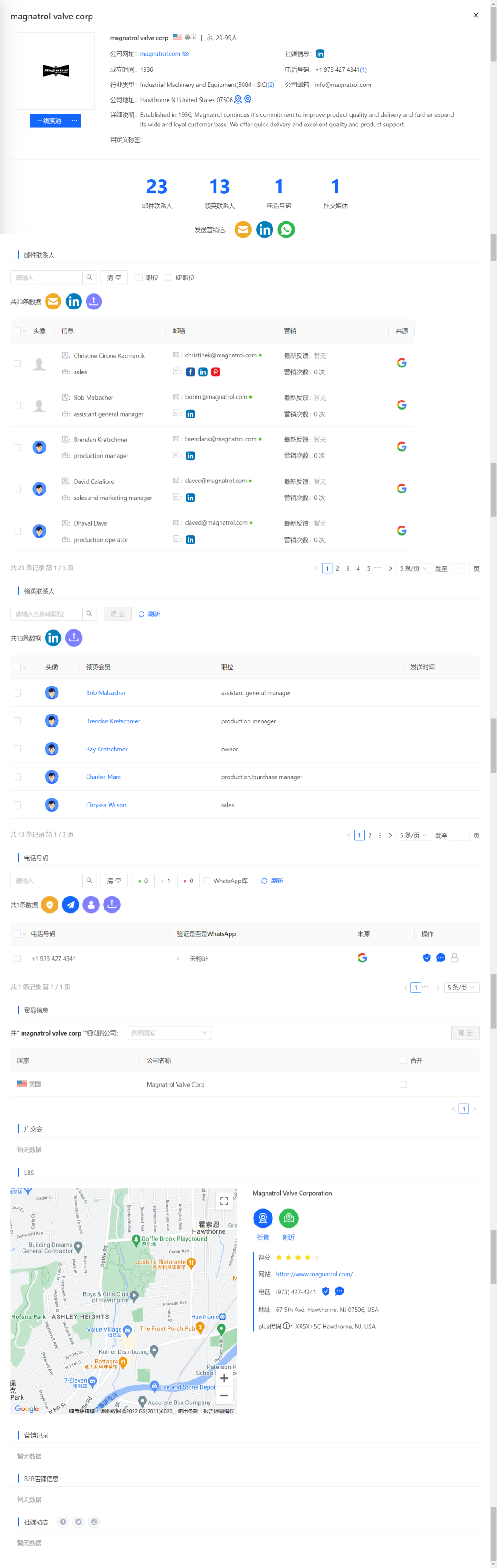This screenshot has width=497, height=1568.
Task: Click the green 附近 nearby icon
Action: [289, 1219]
